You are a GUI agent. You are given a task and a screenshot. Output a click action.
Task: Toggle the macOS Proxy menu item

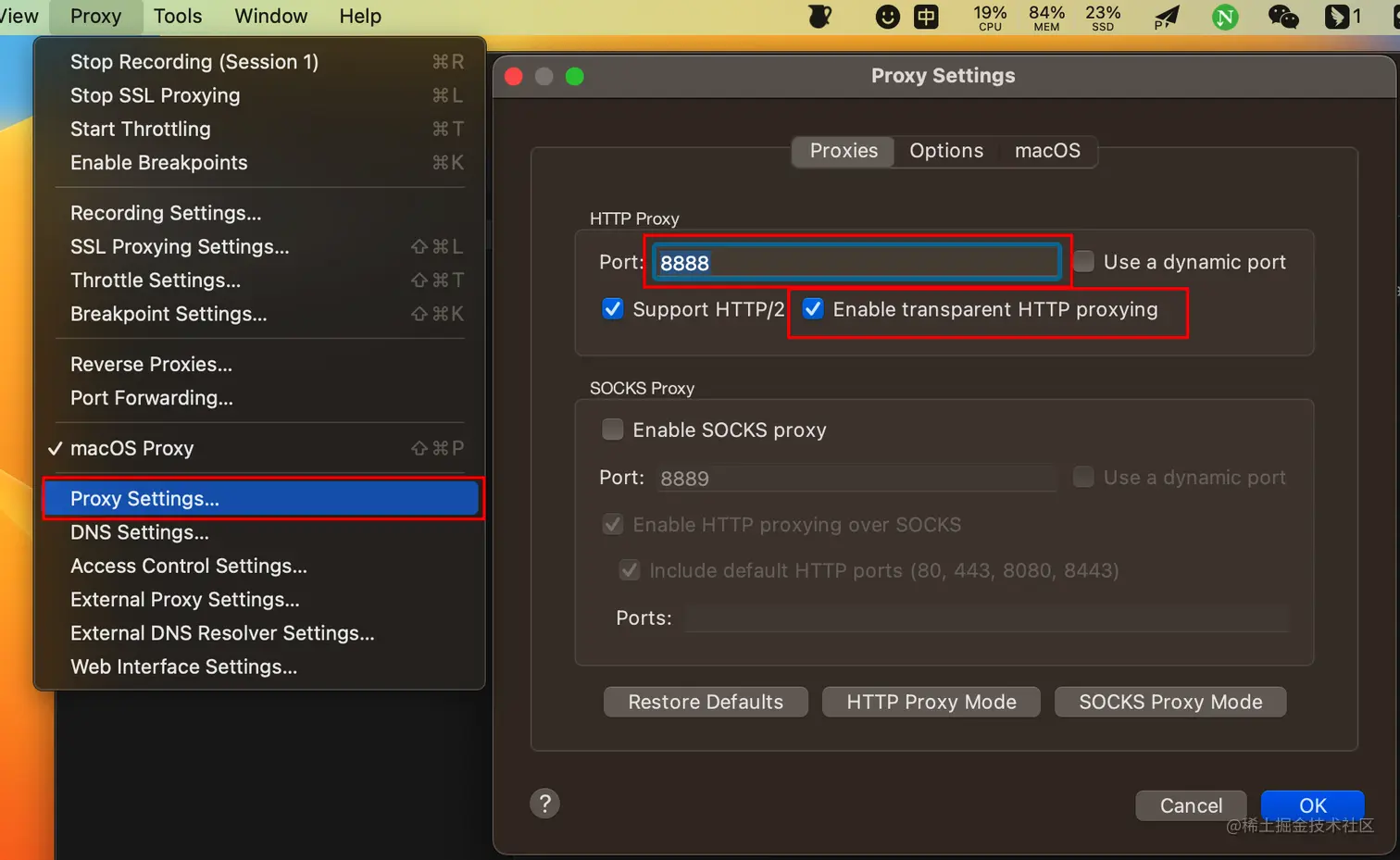point(260,448)
